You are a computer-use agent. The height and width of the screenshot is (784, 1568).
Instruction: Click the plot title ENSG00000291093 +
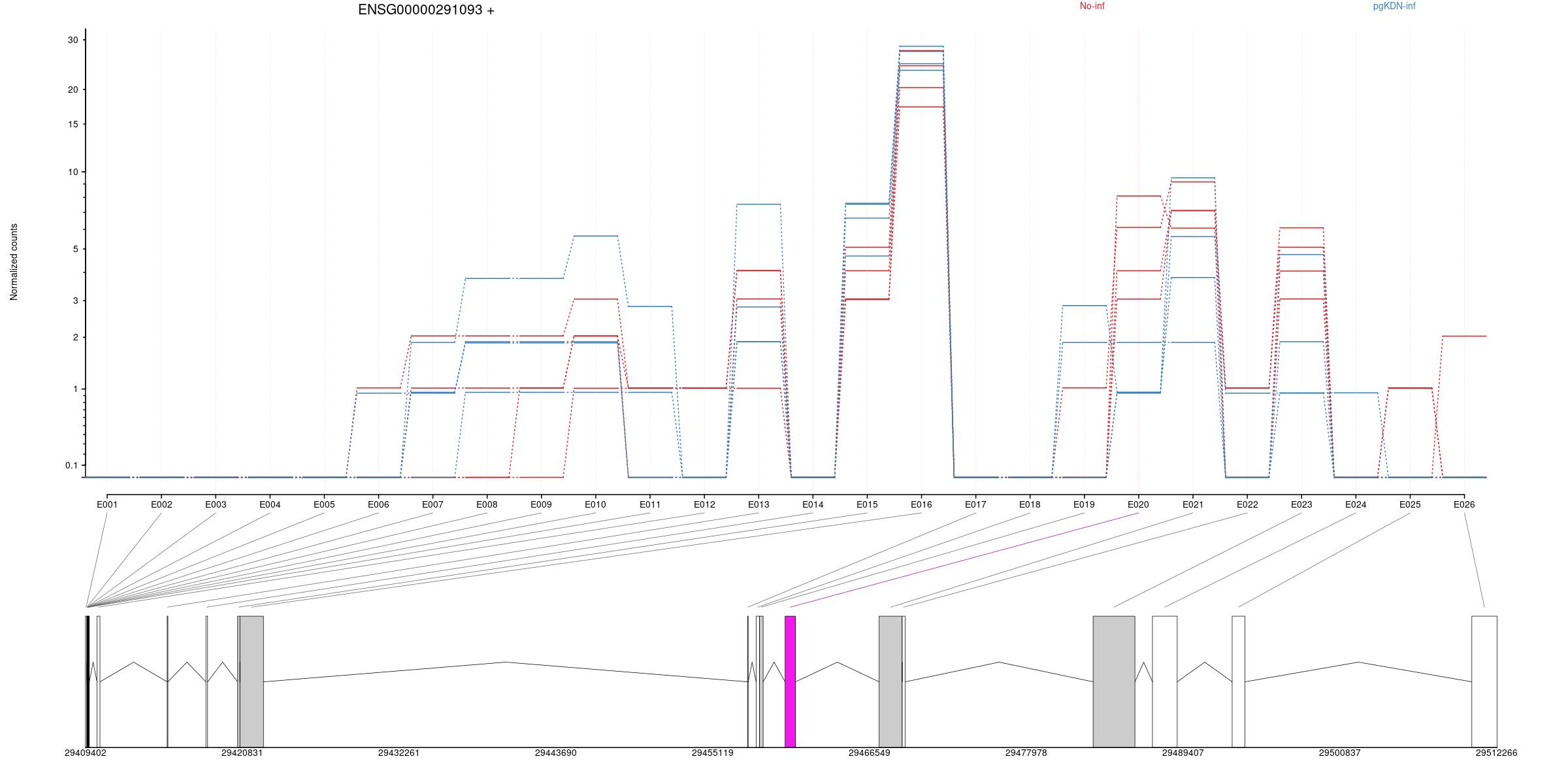[426, 10]
